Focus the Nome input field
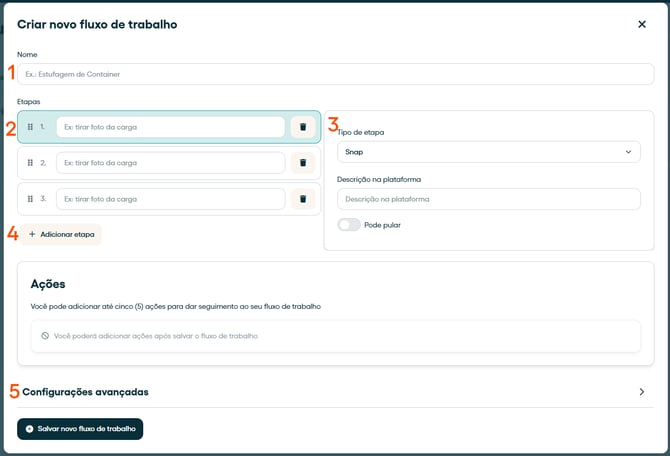Viewport: 670px width, 456px height. click(x=335, y=74)
